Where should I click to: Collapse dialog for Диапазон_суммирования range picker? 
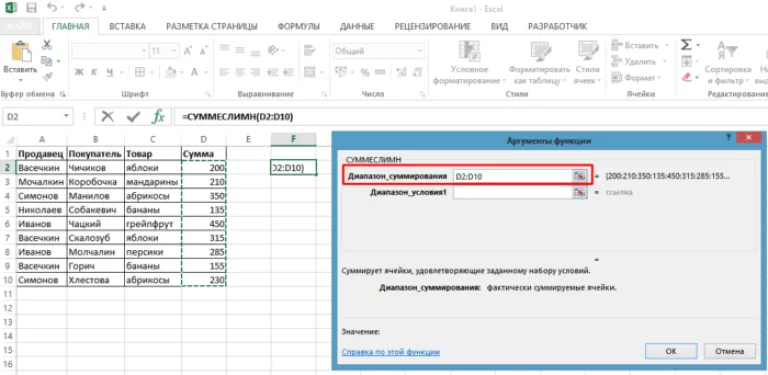pos(580,176)
